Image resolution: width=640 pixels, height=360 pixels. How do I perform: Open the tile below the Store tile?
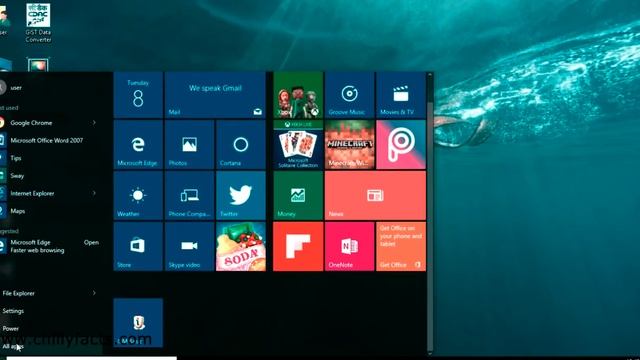(x=138, y=323)
